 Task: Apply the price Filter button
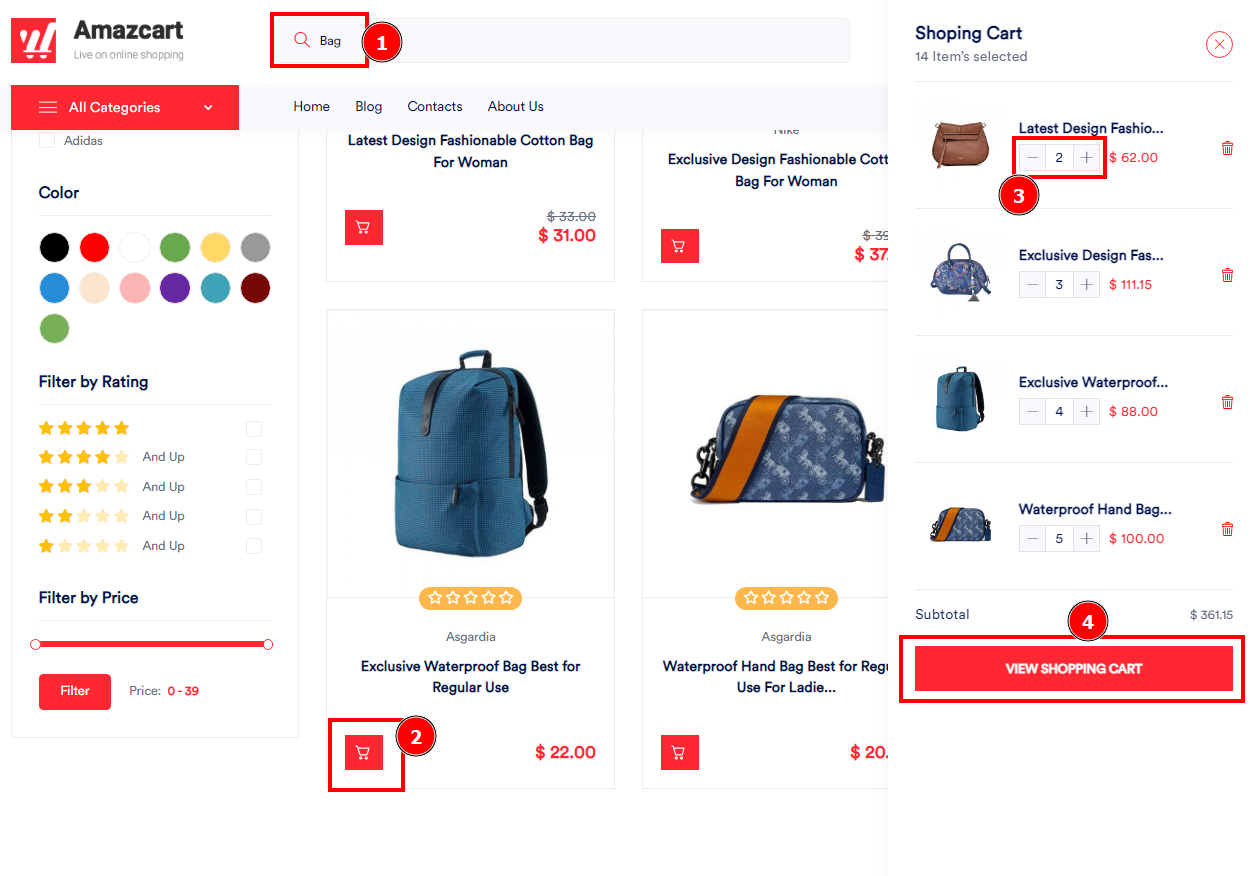75,691
